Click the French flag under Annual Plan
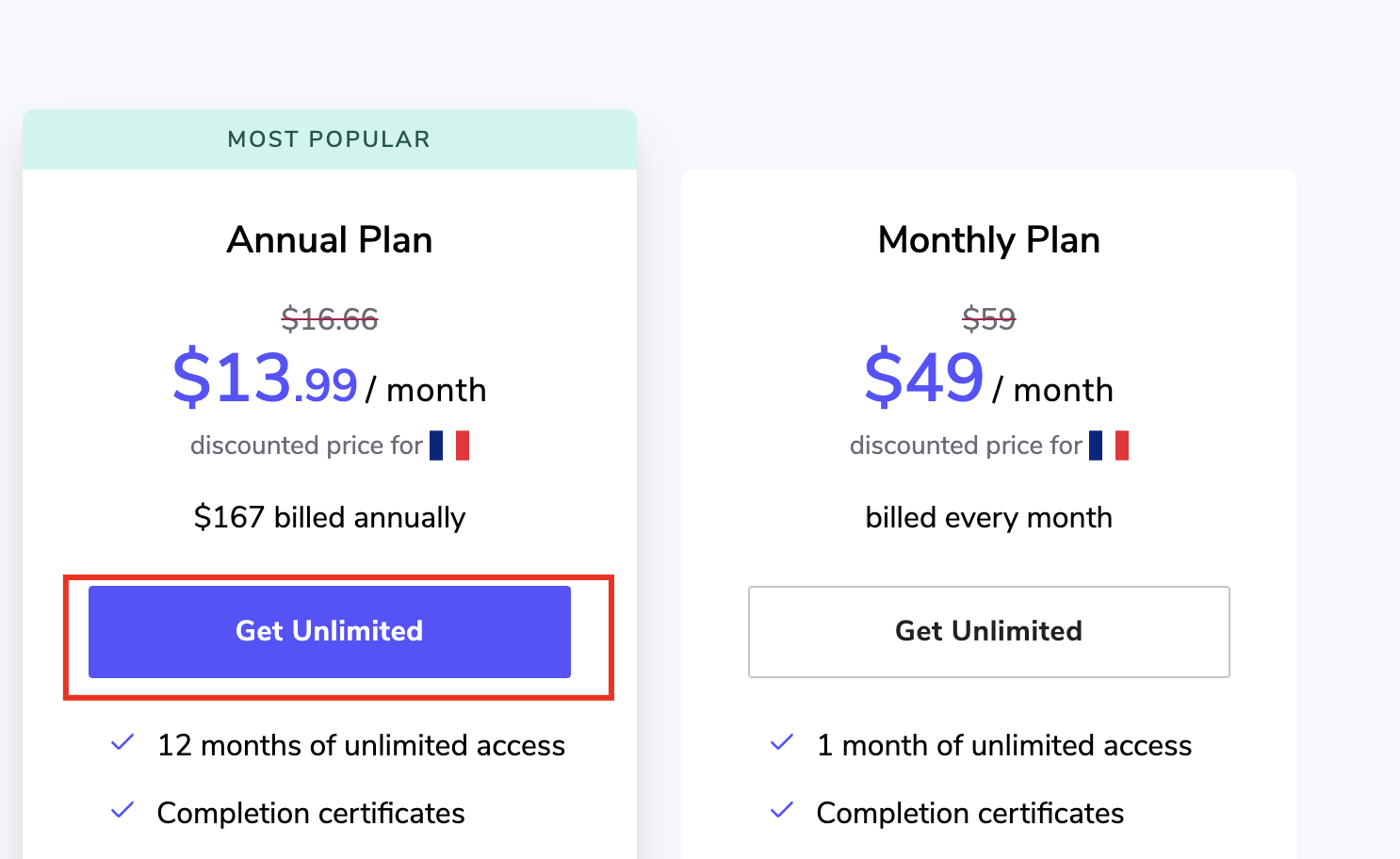1400x859 pixels. click(449, 446)
